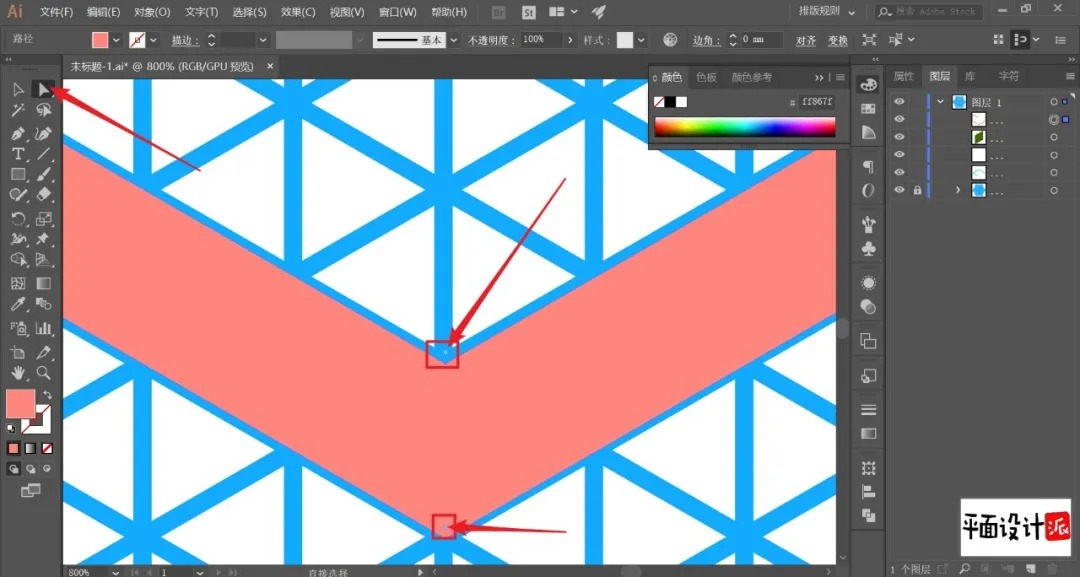Select the Pen tool

click(18, 133)
